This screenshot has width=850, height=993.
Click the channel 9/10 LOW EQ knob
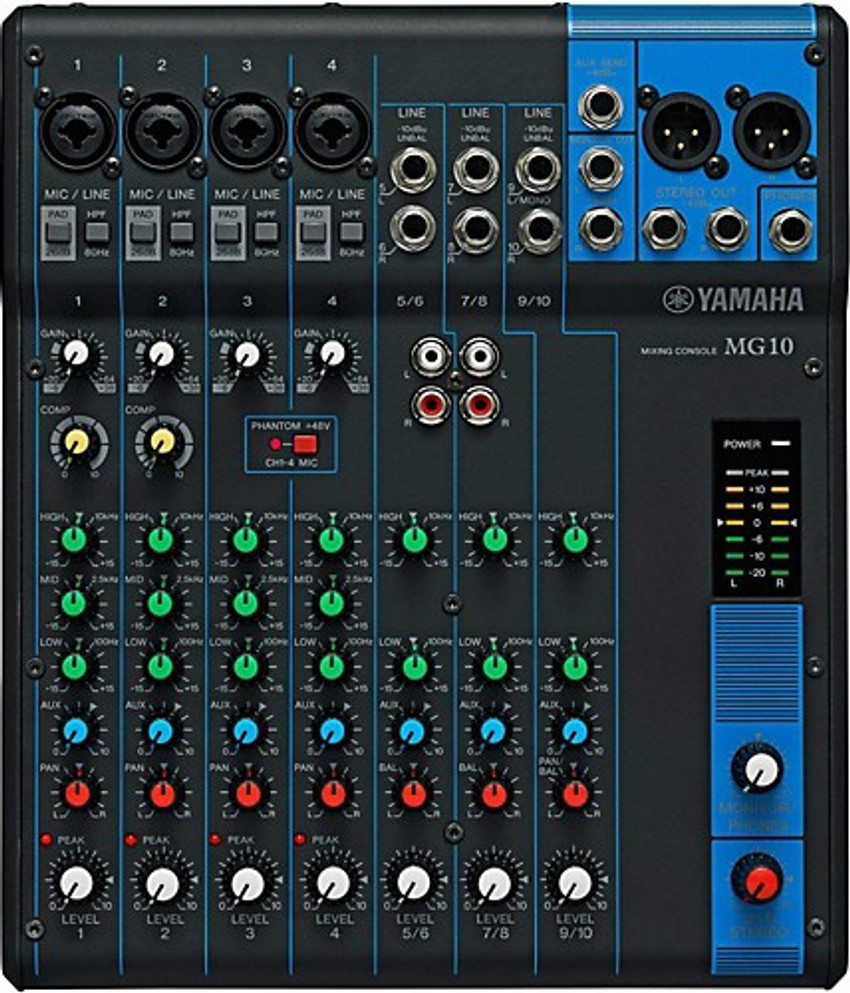point(575,666)
